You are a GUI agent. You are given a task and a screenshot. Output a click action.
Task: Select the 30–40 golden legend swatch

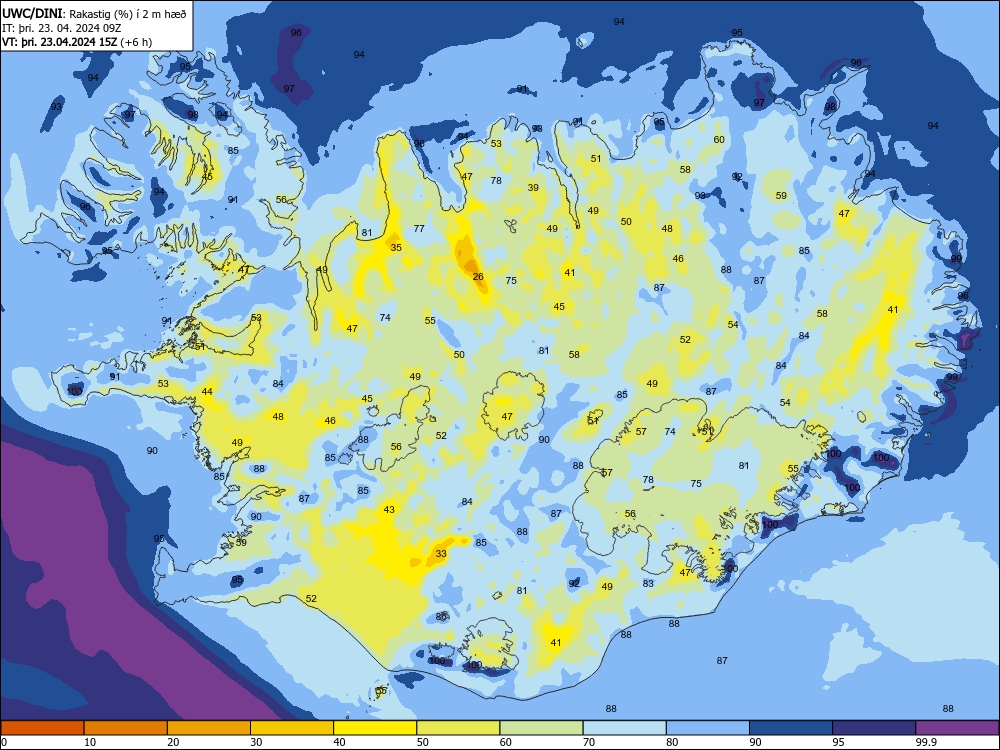pos(292,728)
